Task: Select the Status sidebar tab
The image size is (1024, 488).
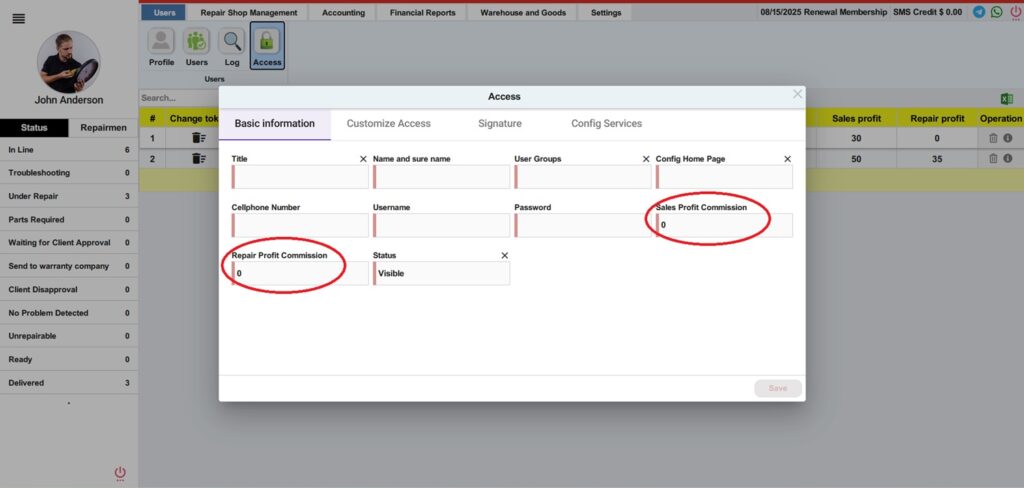Action: point(34,127)
